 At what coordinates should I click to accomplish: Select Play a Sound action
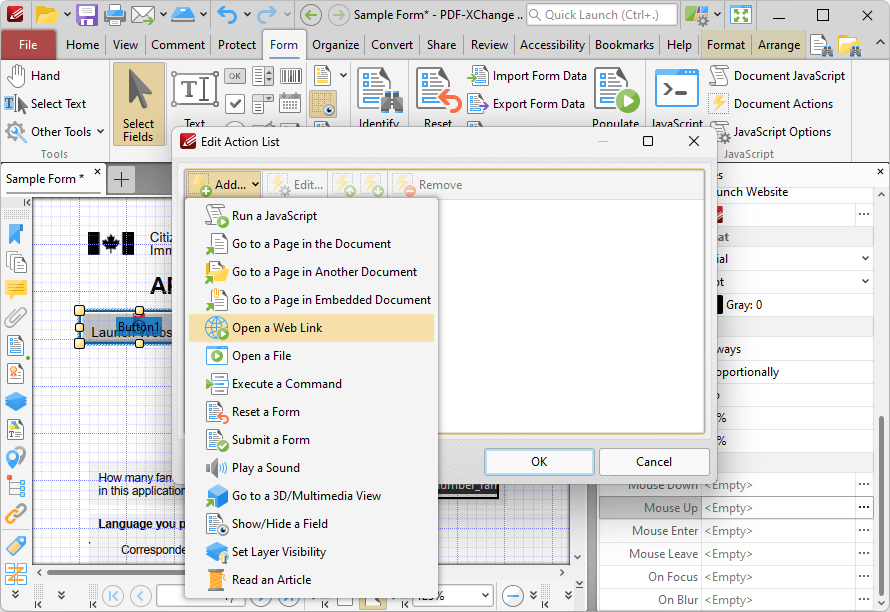(x=312, y=468)
